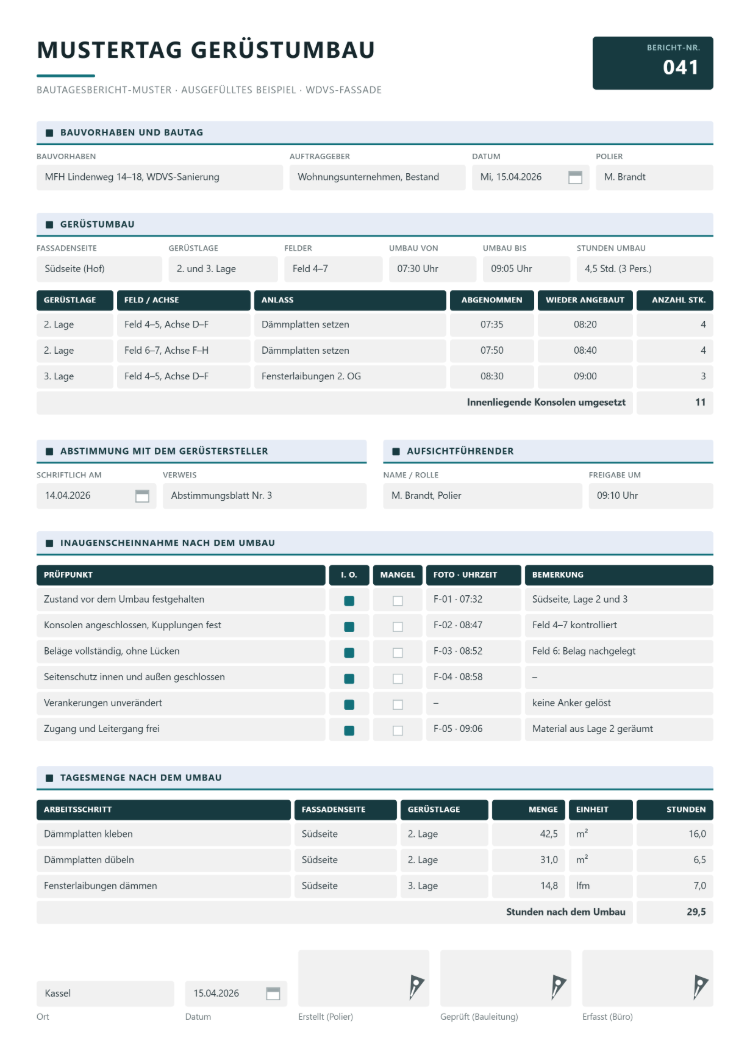Click the signature pen icon for Erfasst (Büro)
This screenshot has width=750, height=1060.
tap(701, 987)
